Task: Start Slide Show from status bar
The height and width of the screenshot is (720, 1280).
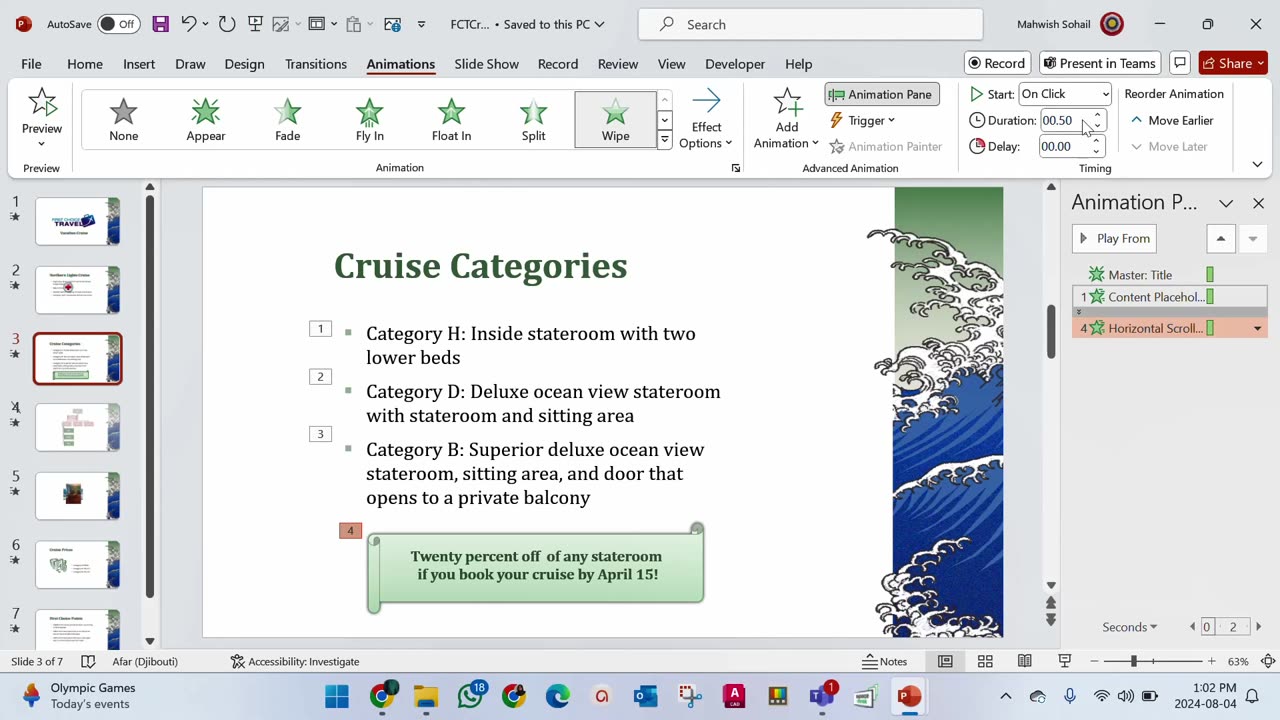Action: [1065, 661]
